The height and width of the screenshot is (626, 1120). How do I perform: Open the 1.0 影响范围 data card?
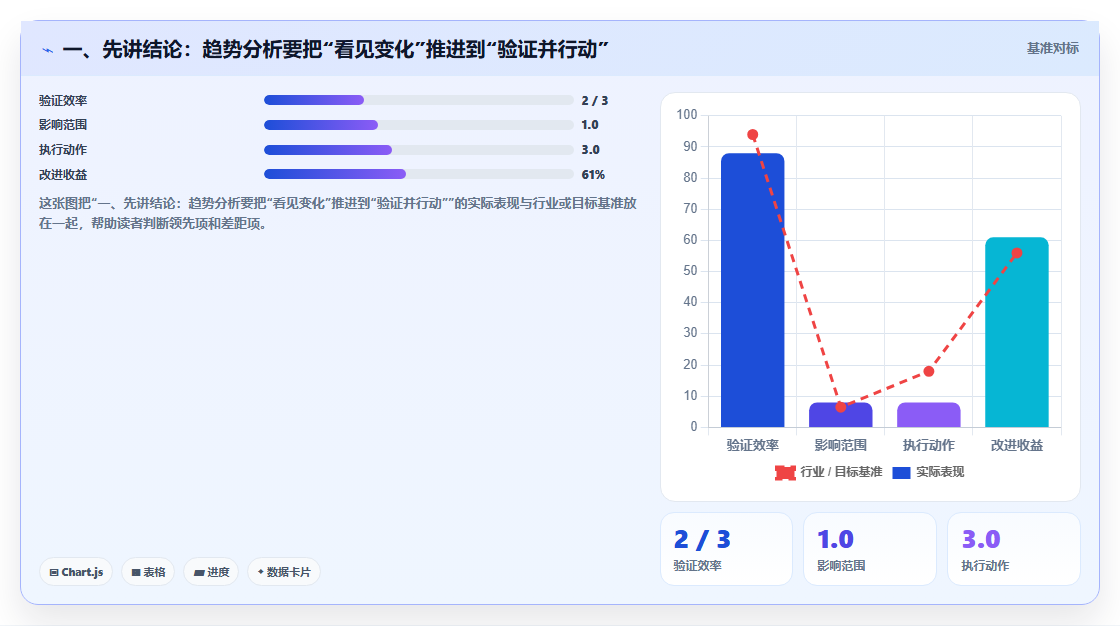[x=870, y=549]
